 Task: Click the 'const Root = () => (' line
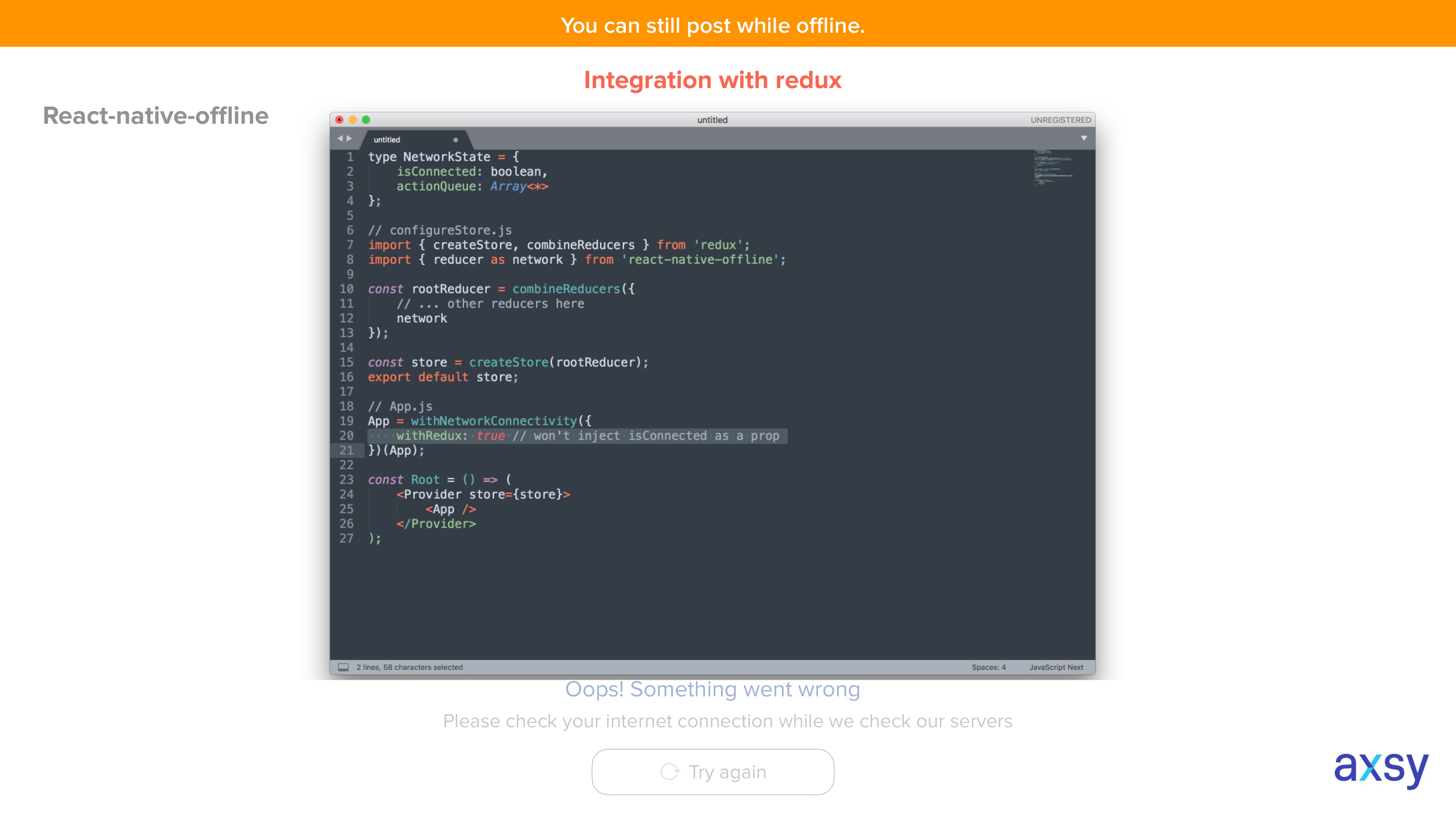(440, 480)
